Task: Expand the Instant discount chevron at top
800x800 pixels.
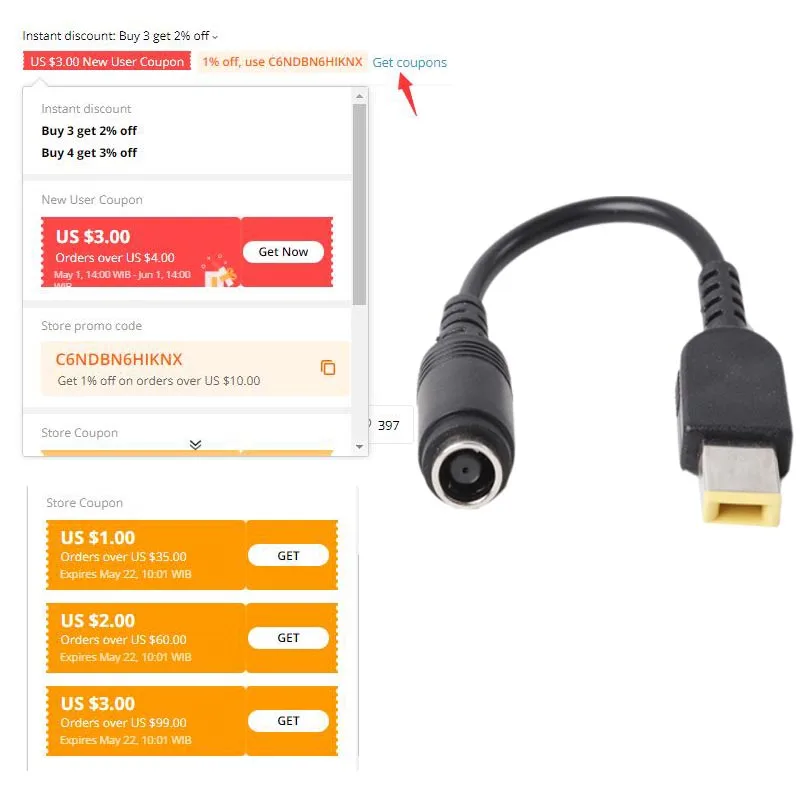Action: (x=215, y=37)
